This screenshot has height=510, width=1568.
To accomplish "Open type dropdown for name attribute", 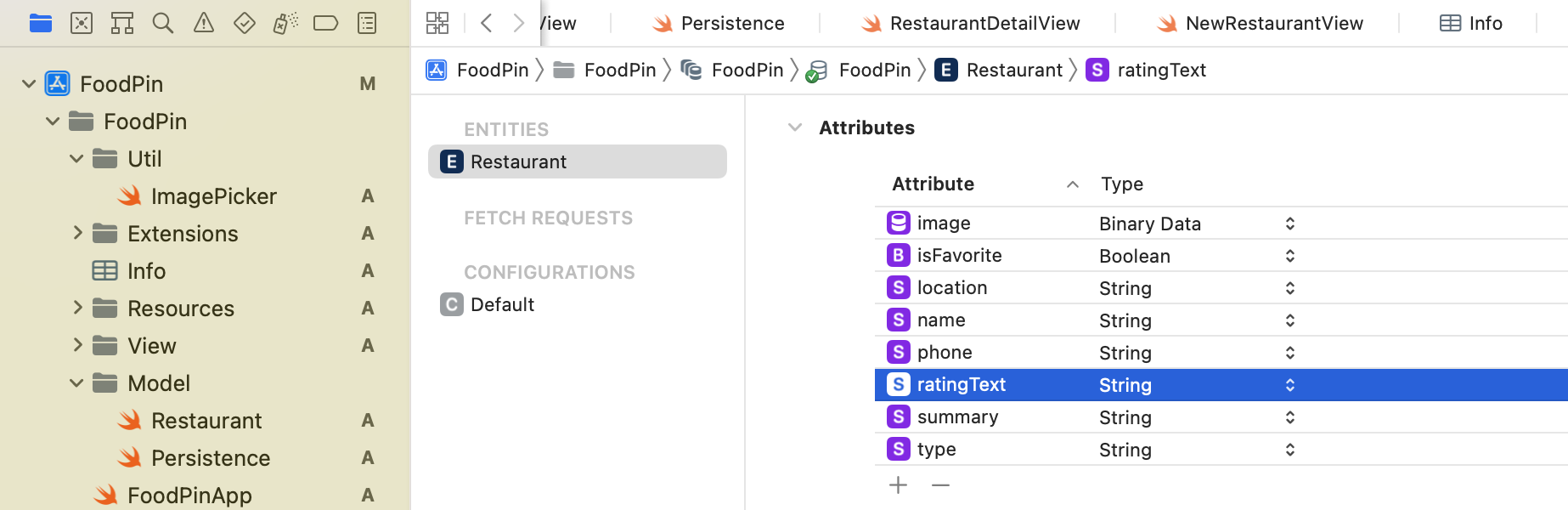I will (1289, 320).
